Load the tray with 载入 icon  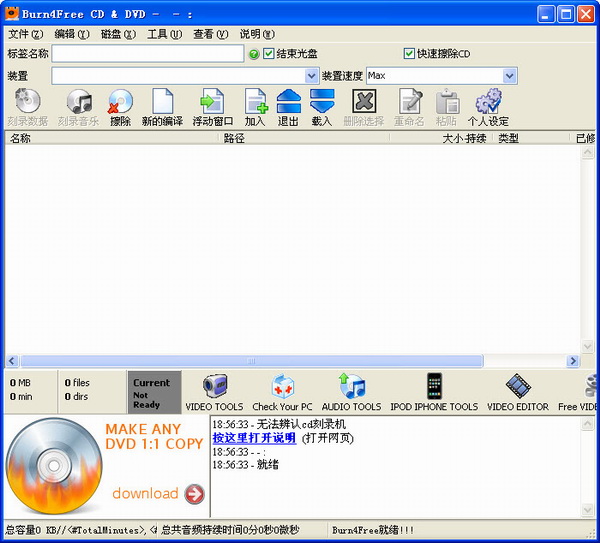click(x=322, y=101)
